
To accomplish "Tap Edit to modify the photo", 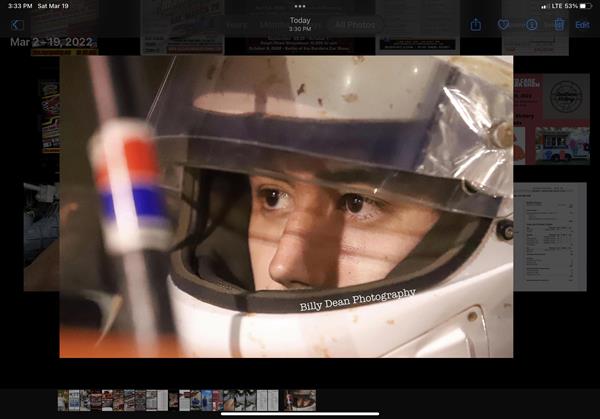I will pyautogui.click(x=582, y=25).
